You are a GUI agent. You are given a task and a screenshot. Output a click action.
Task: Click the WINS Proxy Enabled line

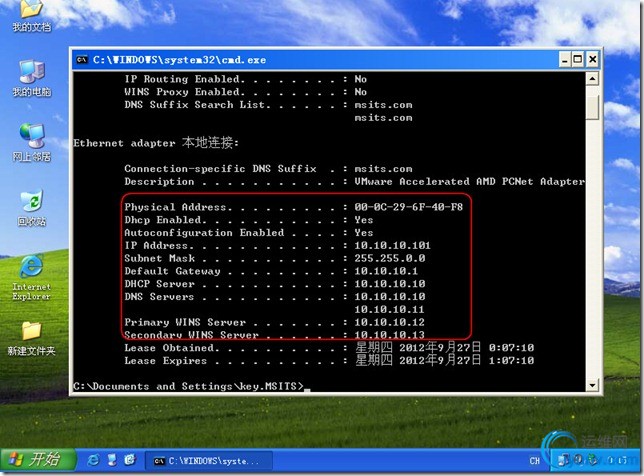click(x=246, y=92)
